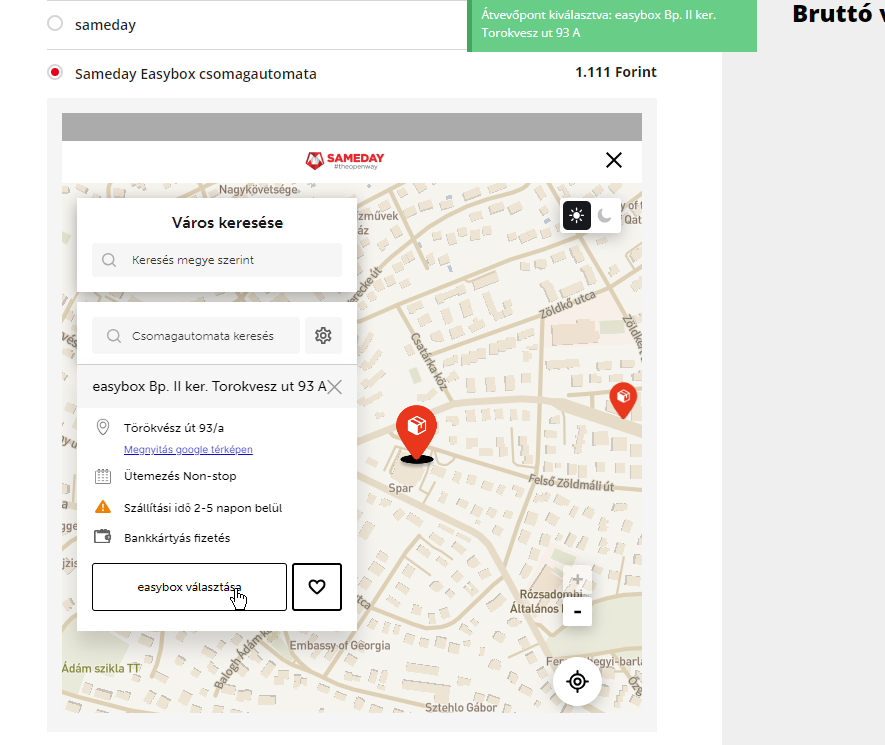Click the green Átvevőpont kiválasztva notification
The image size is (885, 745).
click(612, 25)
